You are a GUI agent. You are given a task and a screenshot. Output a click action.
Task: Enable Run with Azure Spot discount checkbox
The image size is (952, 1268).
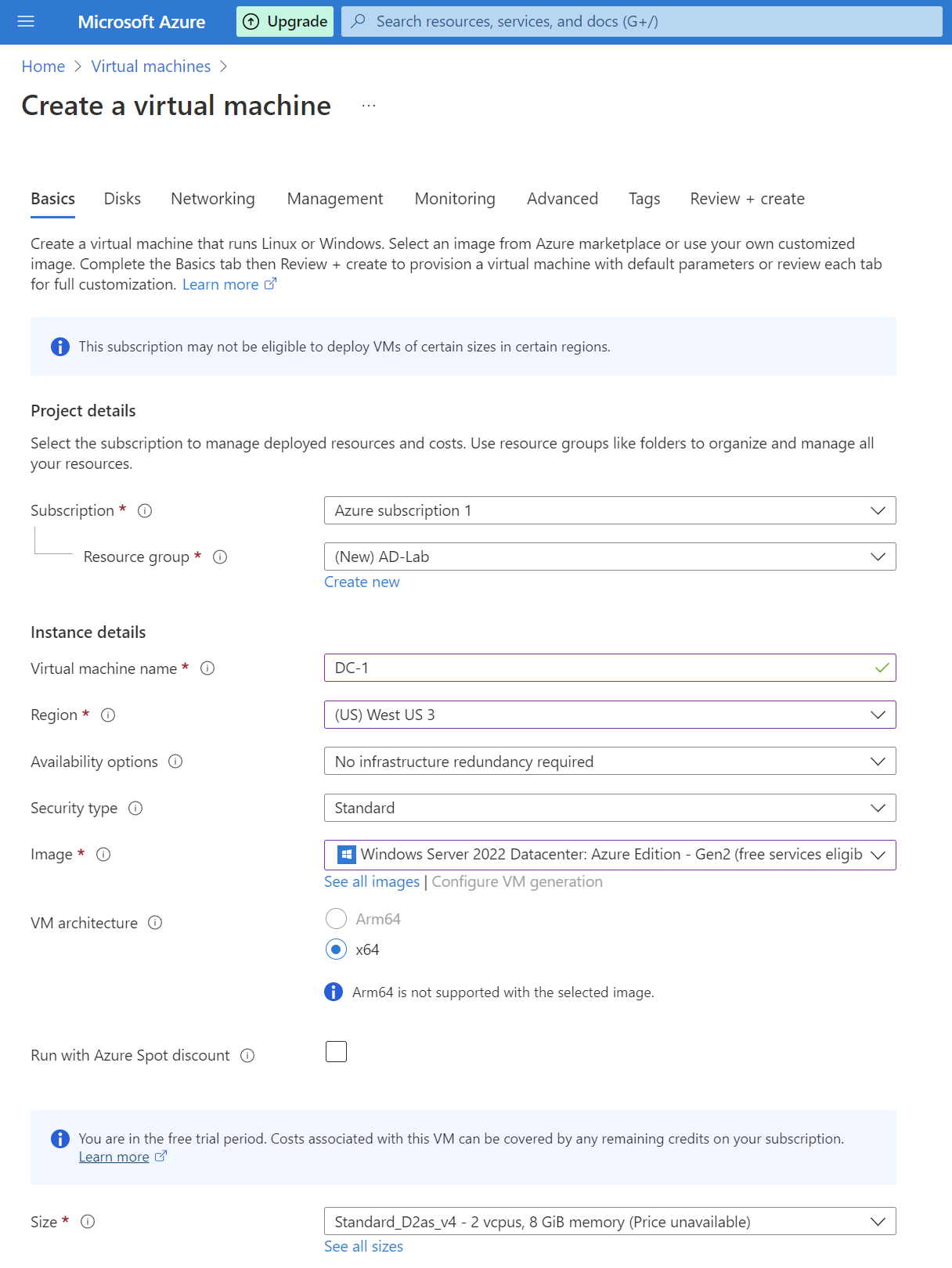coord(336,1052)
